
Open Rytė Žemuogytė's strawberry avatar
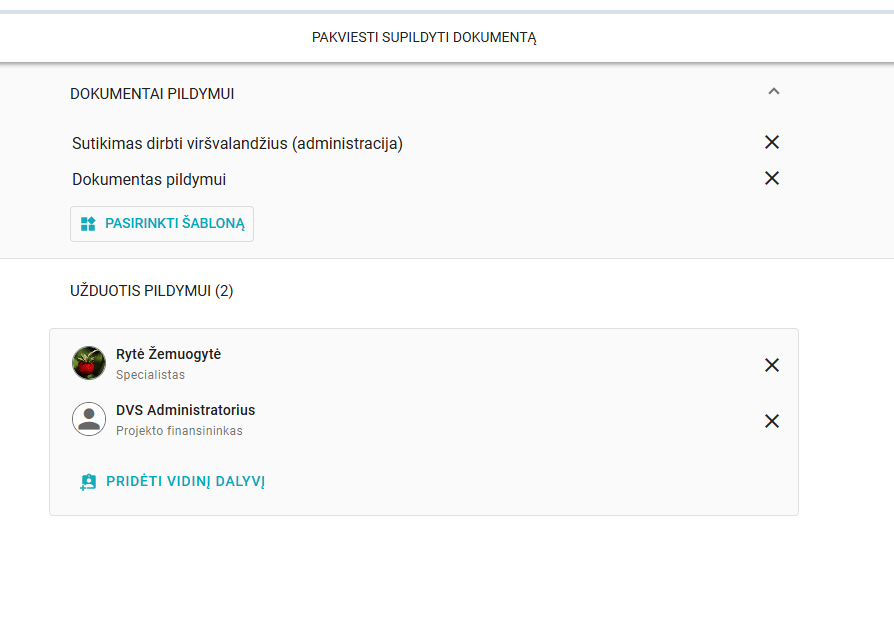point(89,363)
